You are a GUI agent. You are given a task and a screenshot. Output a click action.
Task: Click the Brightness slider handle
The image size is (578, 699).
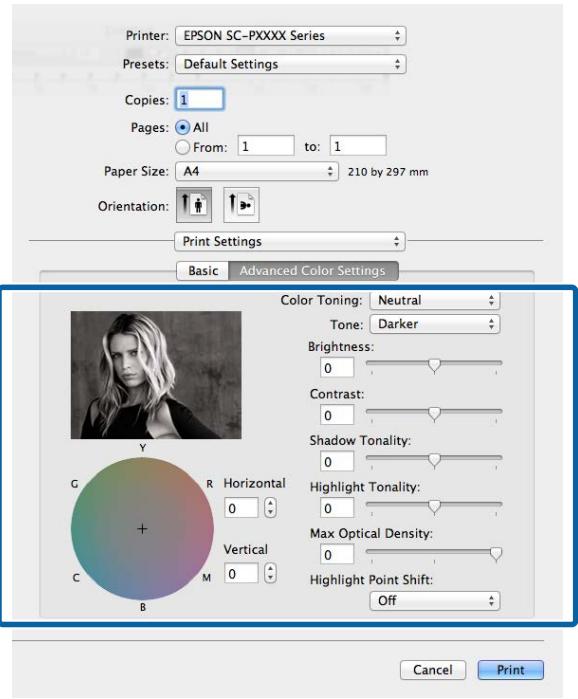pyautogui.click(x=434, y=366)
